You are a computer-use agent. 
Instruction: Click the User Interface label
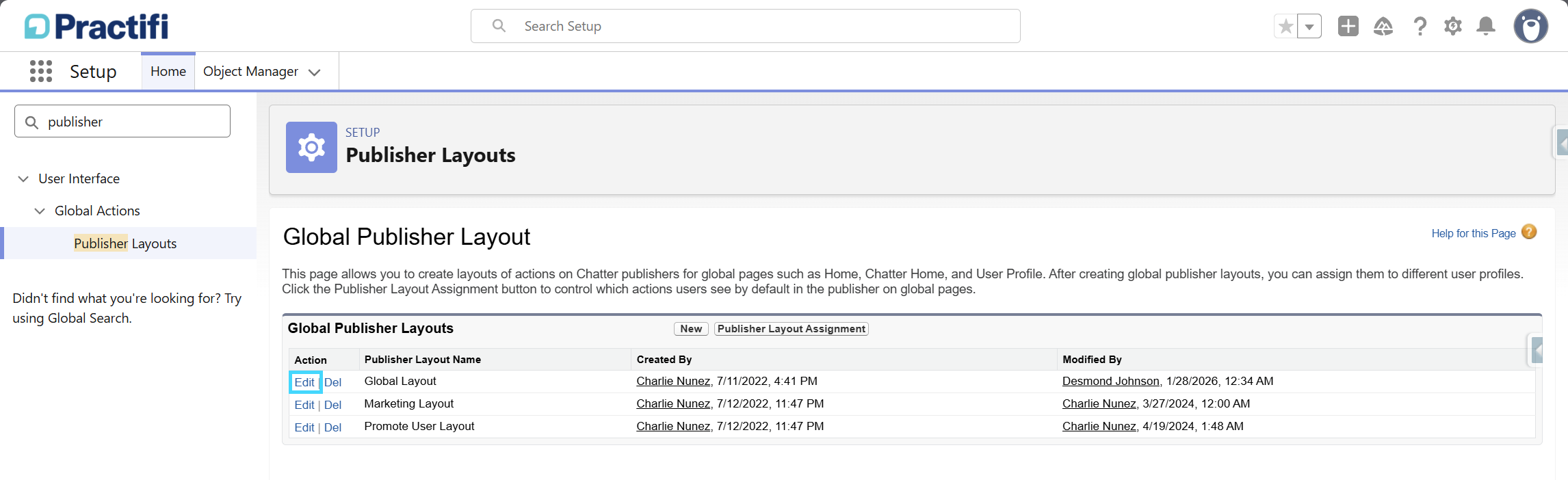(x=79, y=178)
